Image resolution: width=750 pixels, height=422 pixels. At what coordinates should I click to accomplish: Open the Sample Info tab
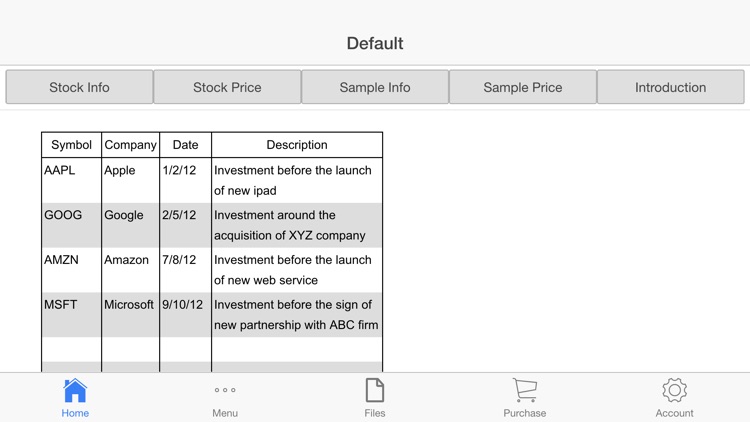(x=375, y=87)
